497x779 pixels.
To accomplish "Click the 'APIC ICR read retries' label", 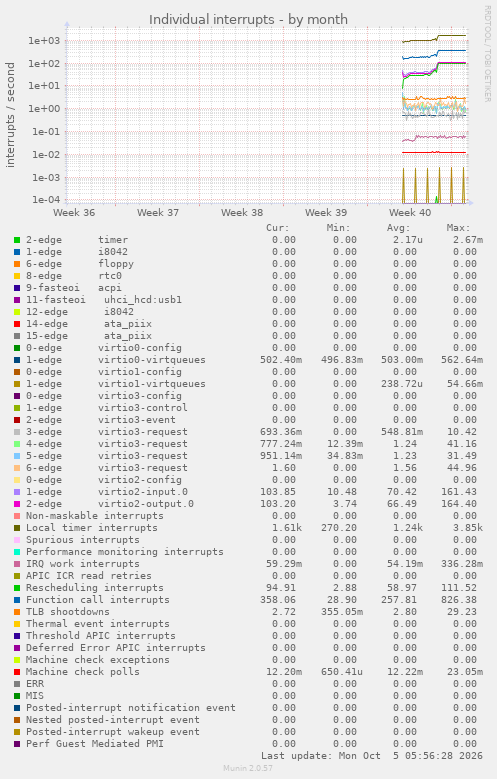I will coord(89,576).
